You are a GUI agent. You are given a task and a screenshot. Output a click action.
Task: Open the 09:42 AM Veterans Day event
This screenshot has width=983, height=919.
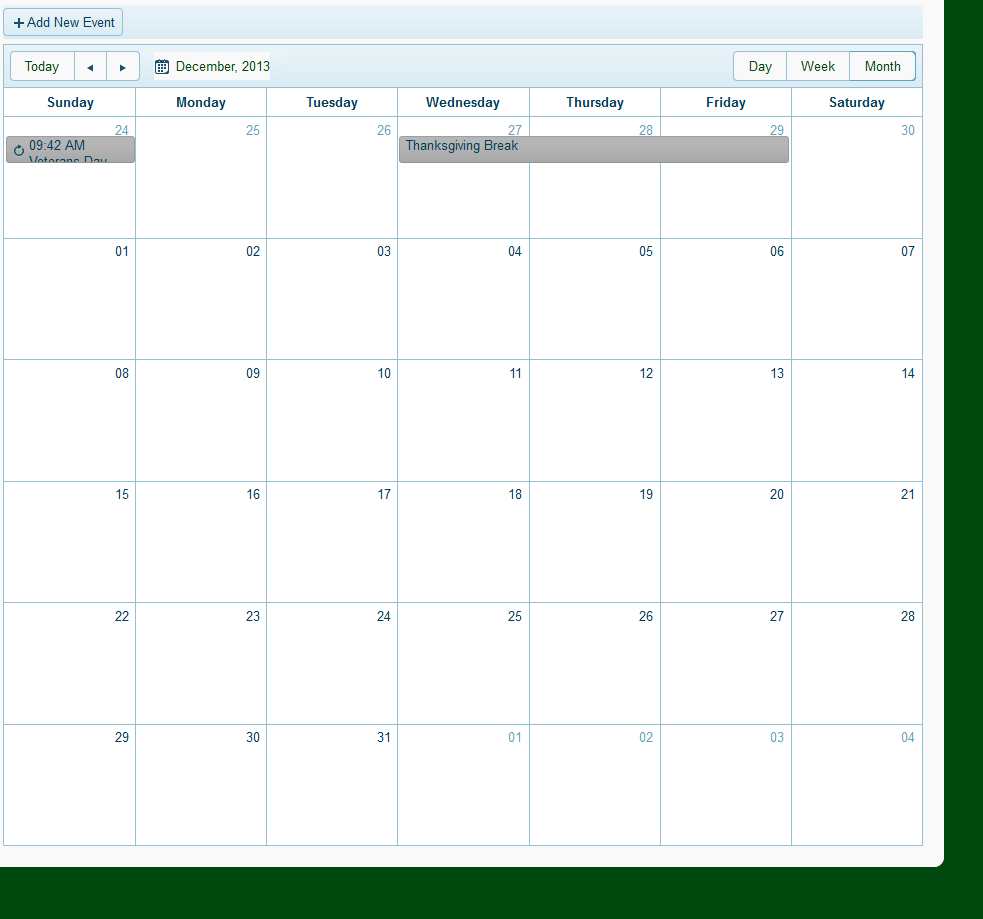pos(70,150)
